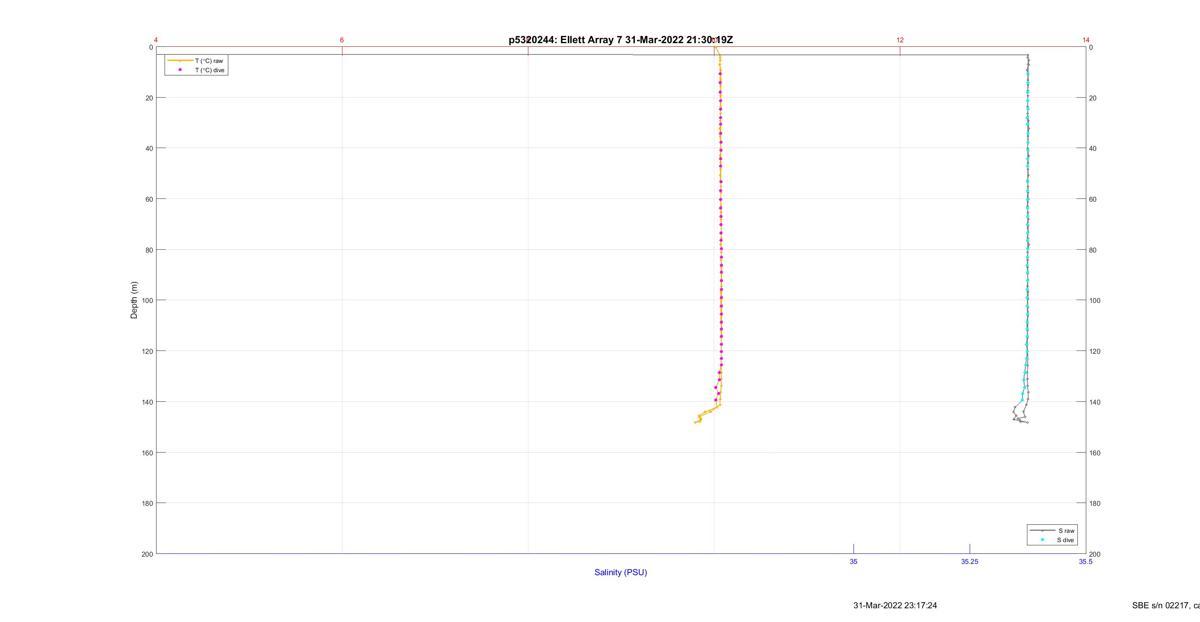
Task: Click right depth axis tick label 20
Action: [1094, 98]
